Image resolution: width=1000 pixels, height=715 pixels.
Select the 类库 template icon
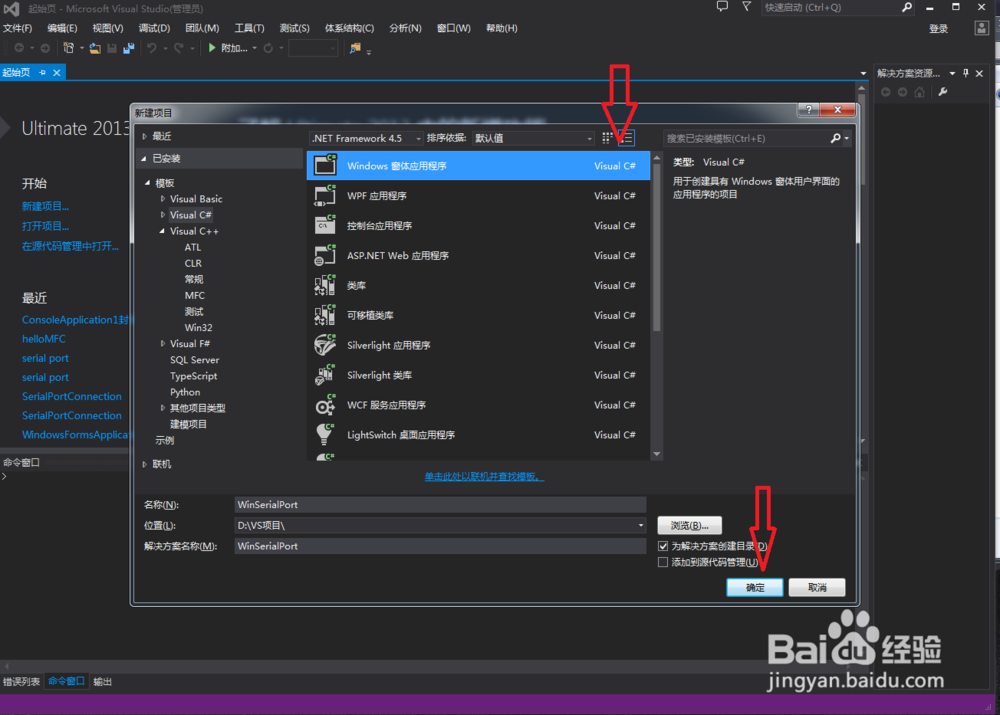tap(325, 285)
